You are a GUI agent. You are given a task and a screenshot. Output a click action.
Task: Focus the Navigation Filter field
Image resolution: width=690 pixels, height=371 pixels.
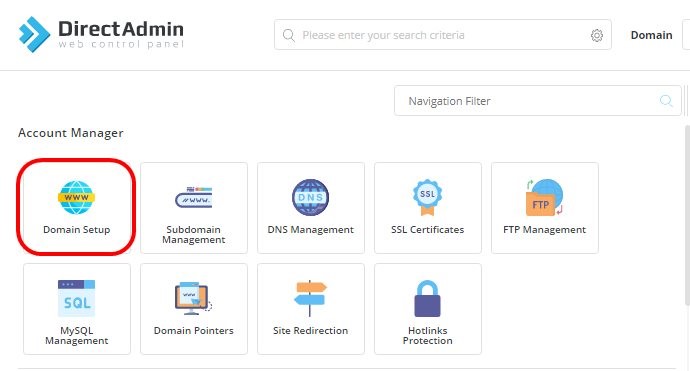coord(538,101)
